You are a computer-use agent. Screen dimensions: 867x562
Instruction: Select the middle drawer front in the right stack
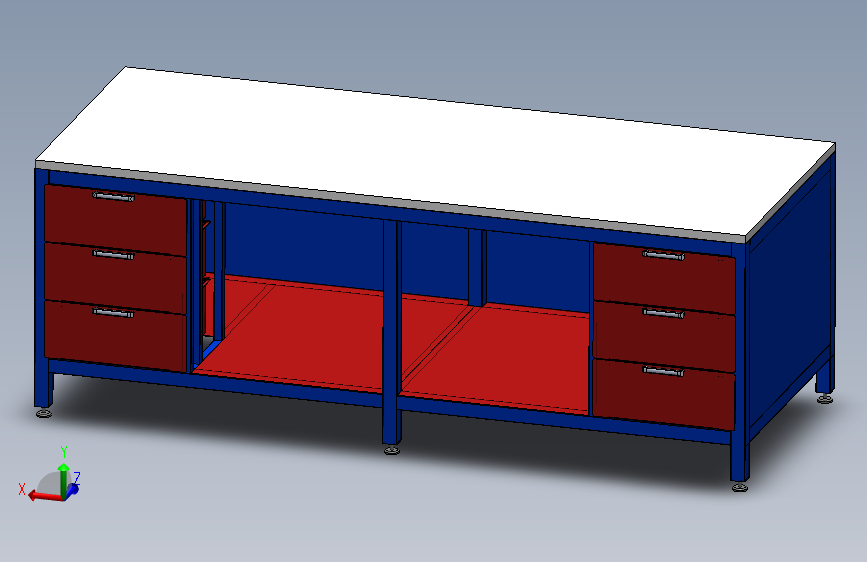[664, 336]
